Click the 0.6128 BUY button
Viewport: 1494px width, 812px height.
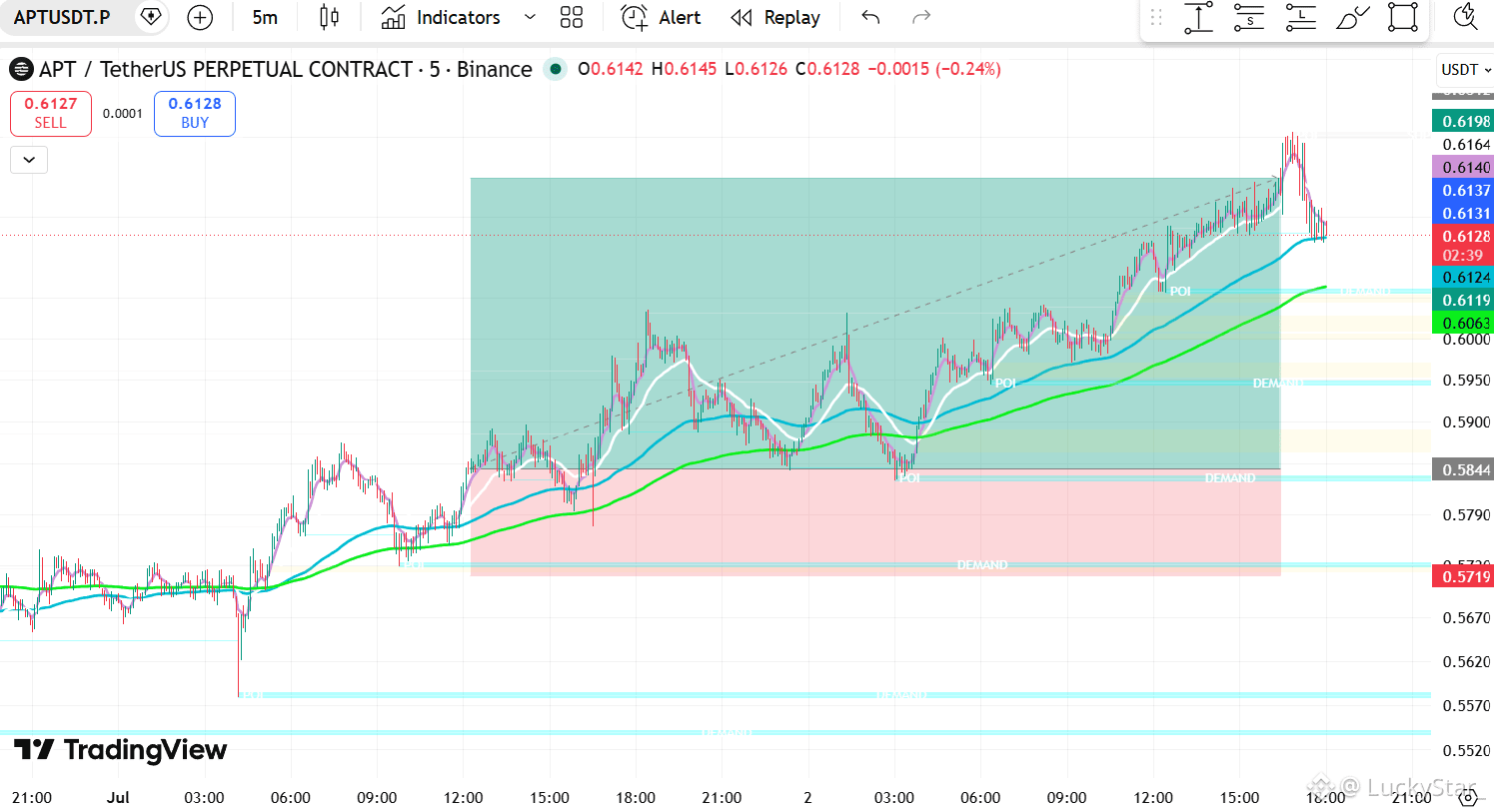pyautogui.click(x=195, y=113)
